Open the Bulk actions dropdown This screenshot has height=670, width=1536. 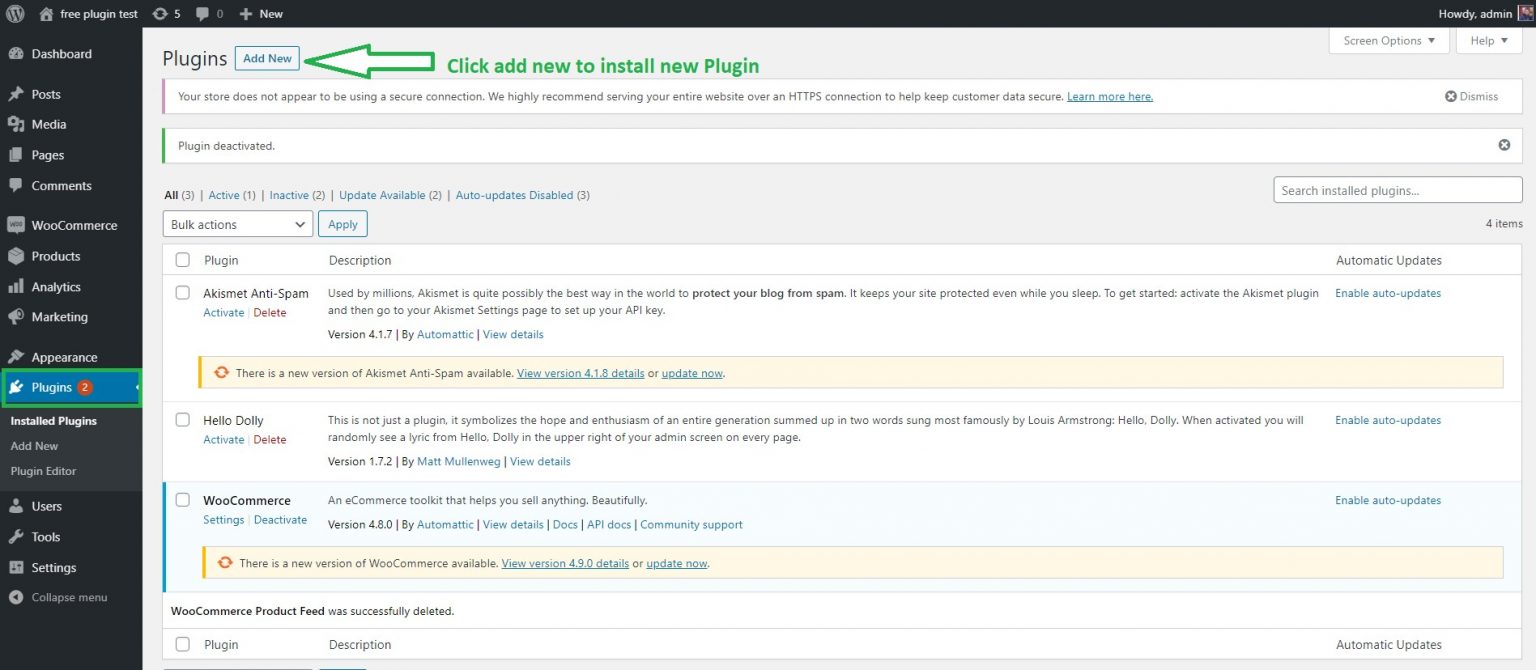(237, 223)
